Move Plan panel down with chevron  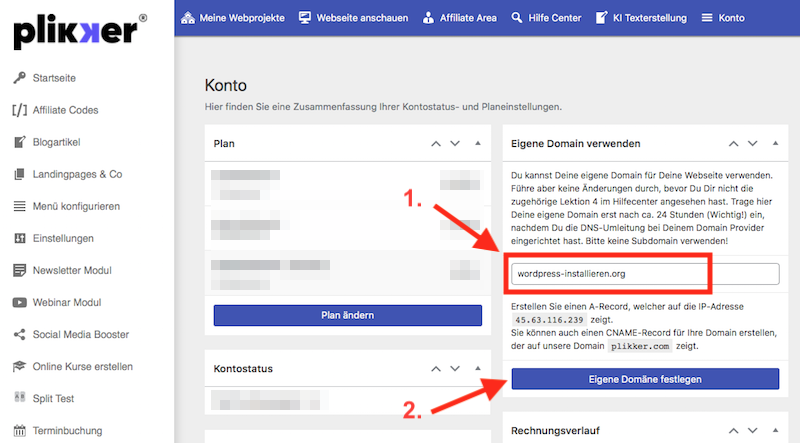pos(455,144)
